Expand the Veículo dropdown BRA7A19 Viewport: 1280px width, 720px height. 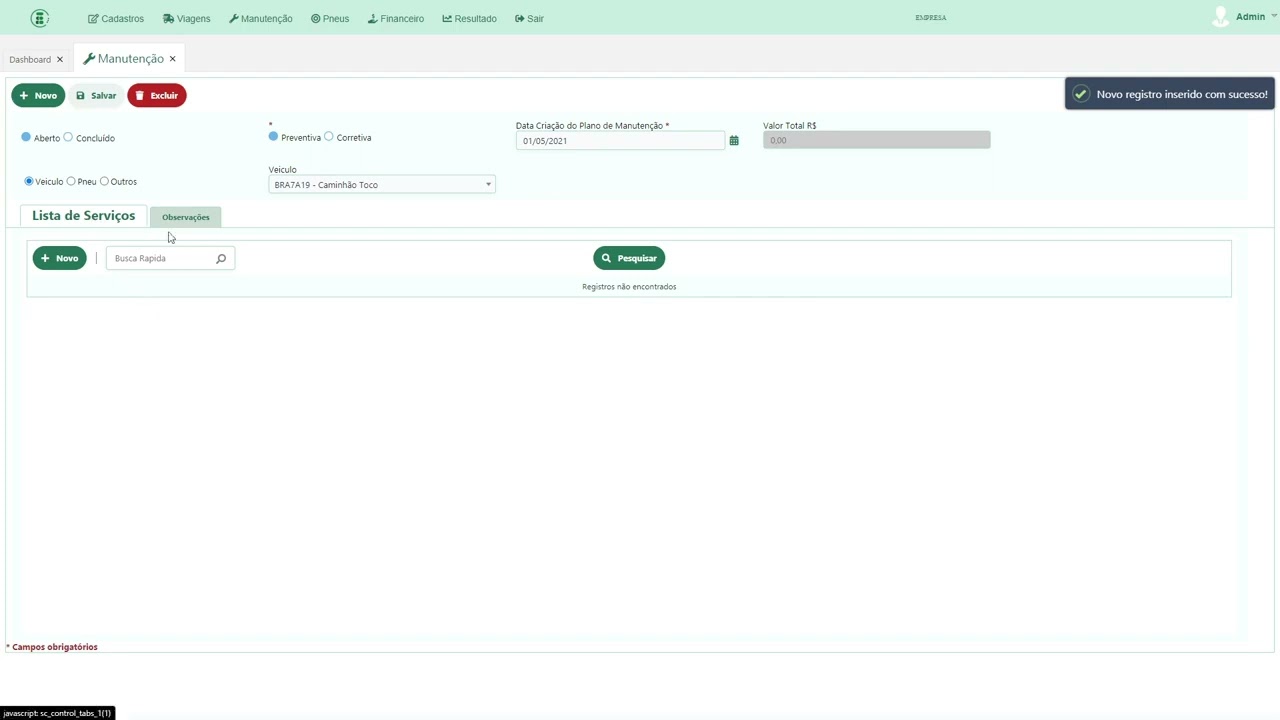point(382,185)
